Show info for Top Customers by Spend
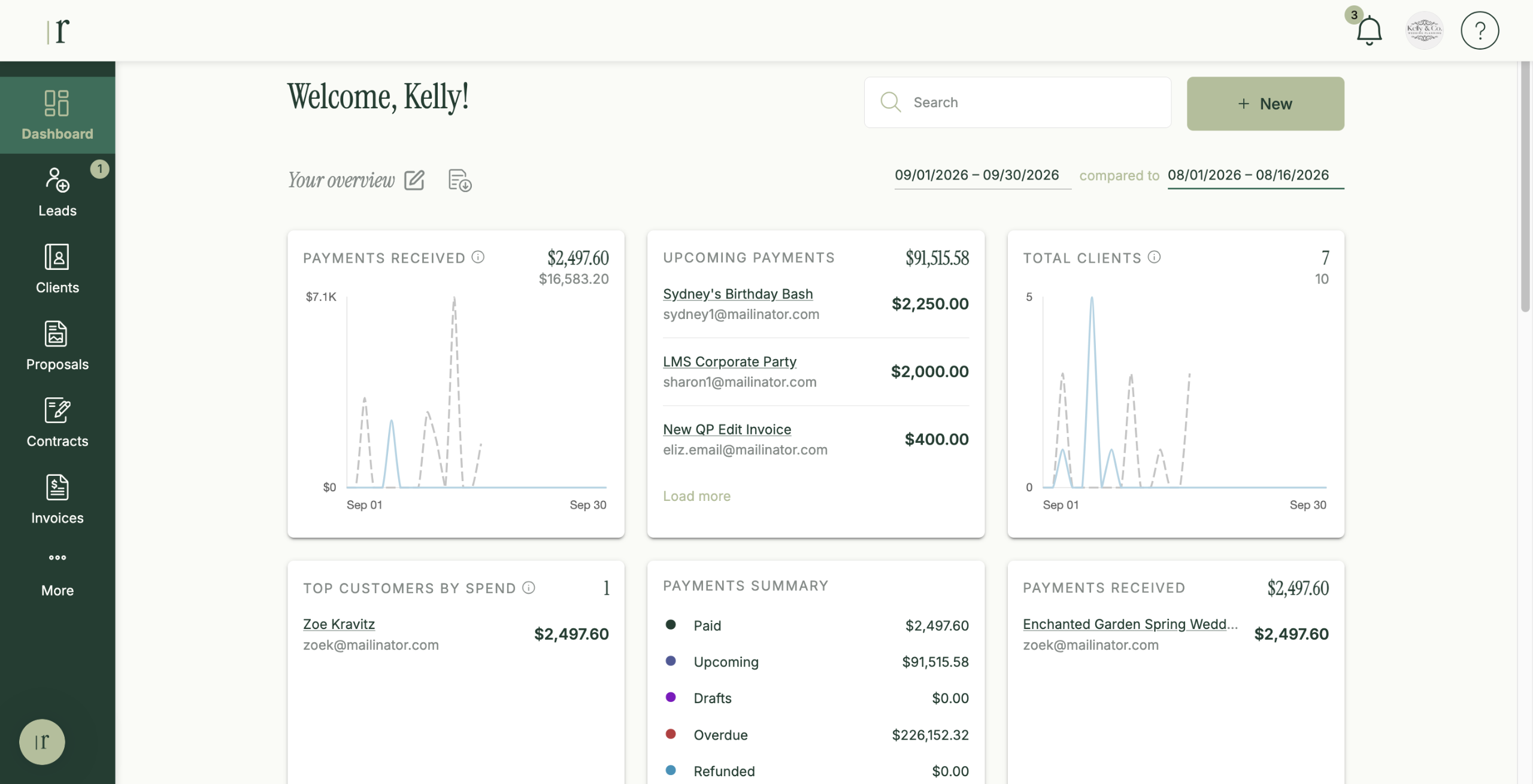This screenshot has height=784, width=1533. tap(529, 588)
